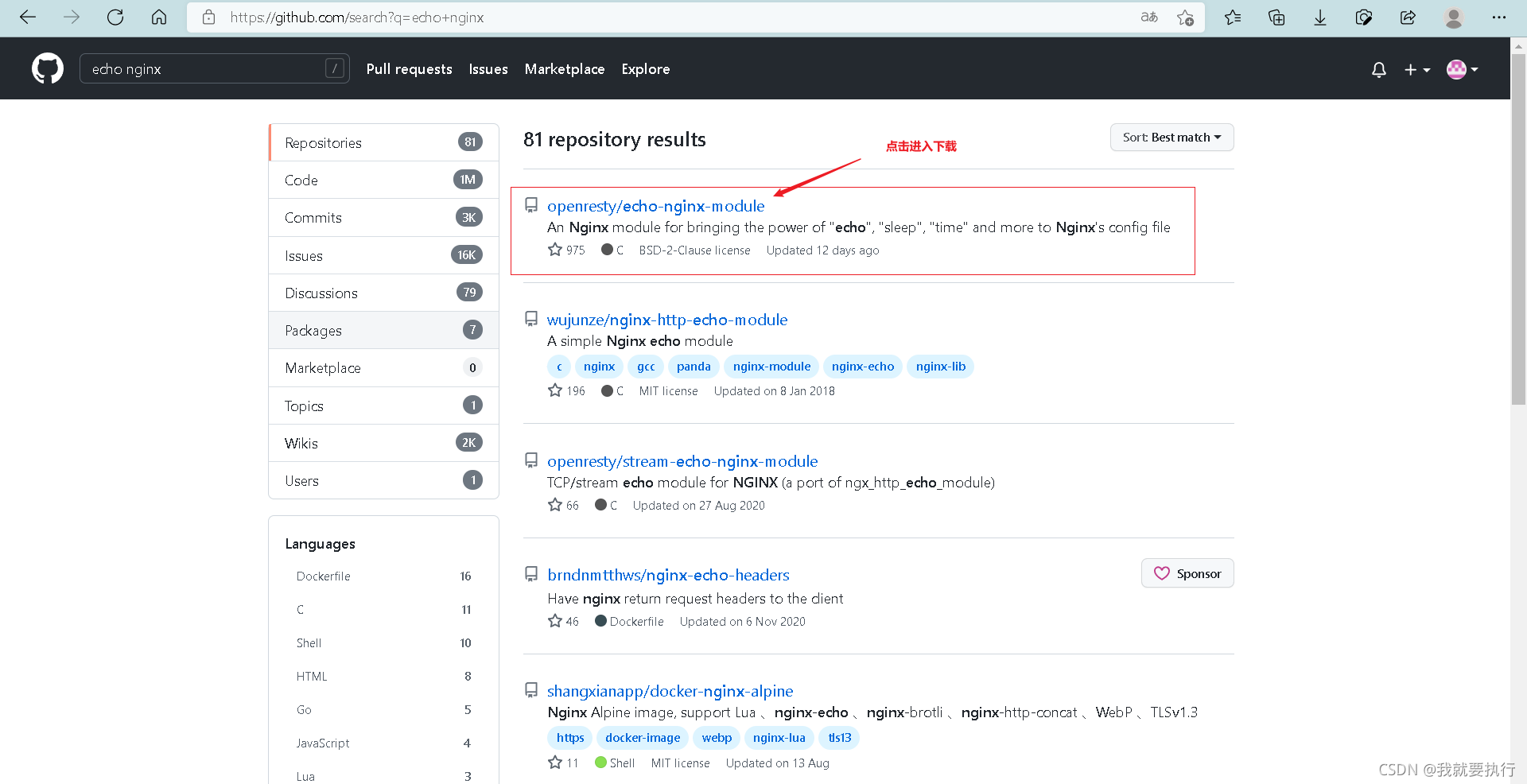
Task: Add this page to favorites with the star-plus icon
Action: [x=1185, y=17]
